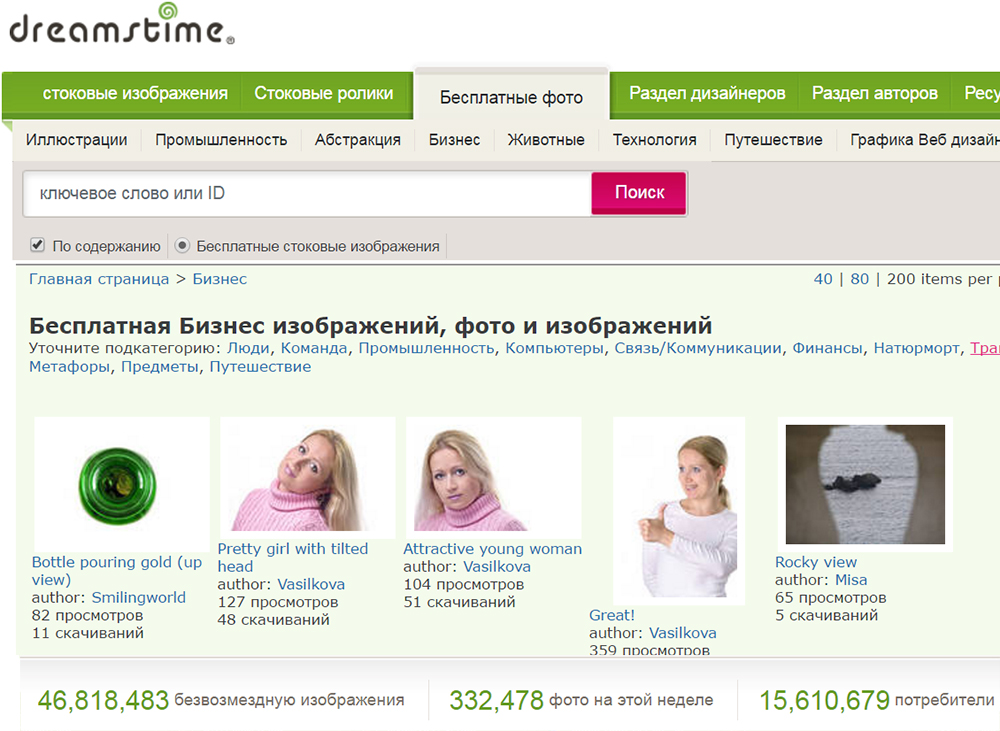Switch to the Животные category
The width and height of the screenshot is (1000, 731).
(x=545, y=140)
